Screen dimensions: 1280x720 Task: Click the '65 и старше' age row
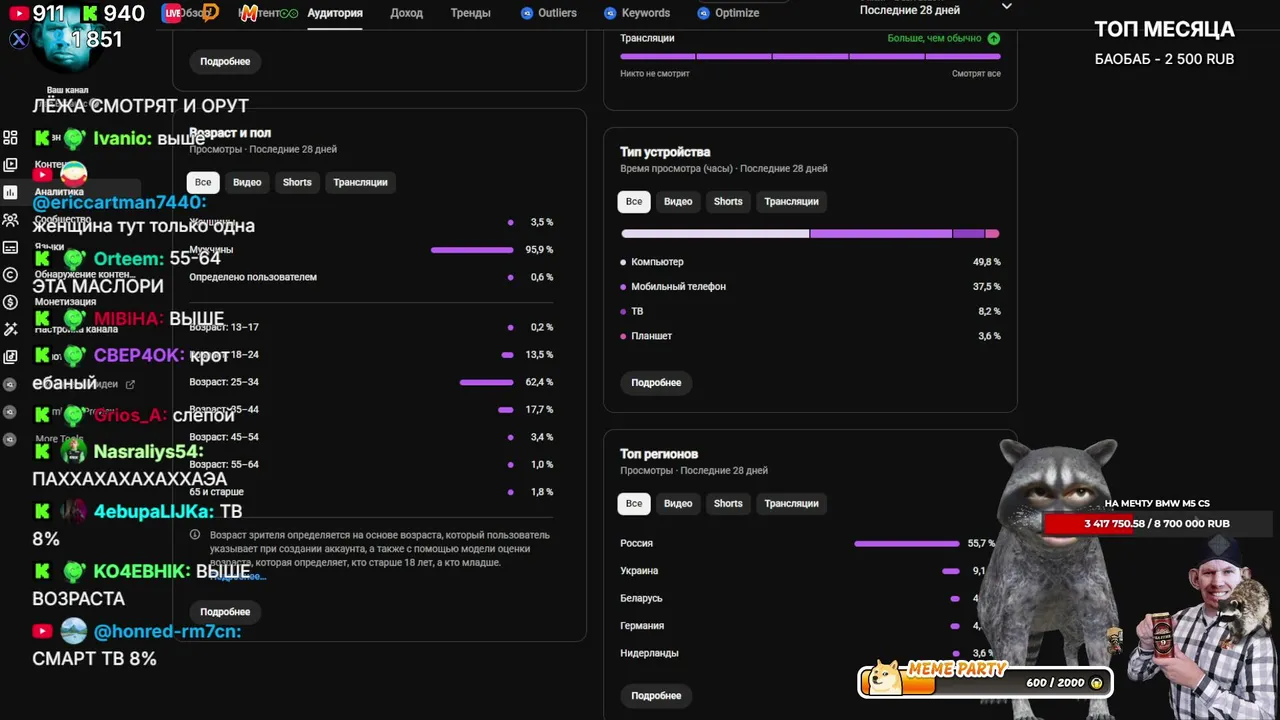point(371,492)
